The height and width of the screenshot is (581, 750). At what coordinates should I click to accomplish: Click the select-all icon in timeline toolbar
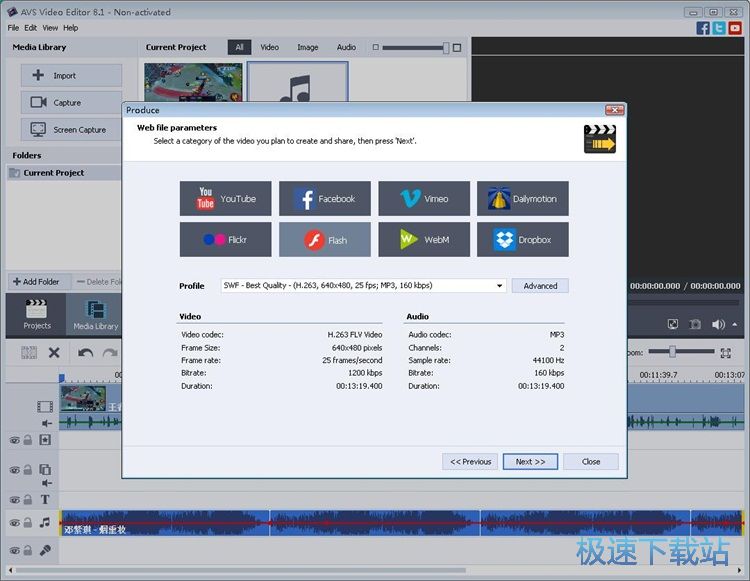(x=29, y=353)
